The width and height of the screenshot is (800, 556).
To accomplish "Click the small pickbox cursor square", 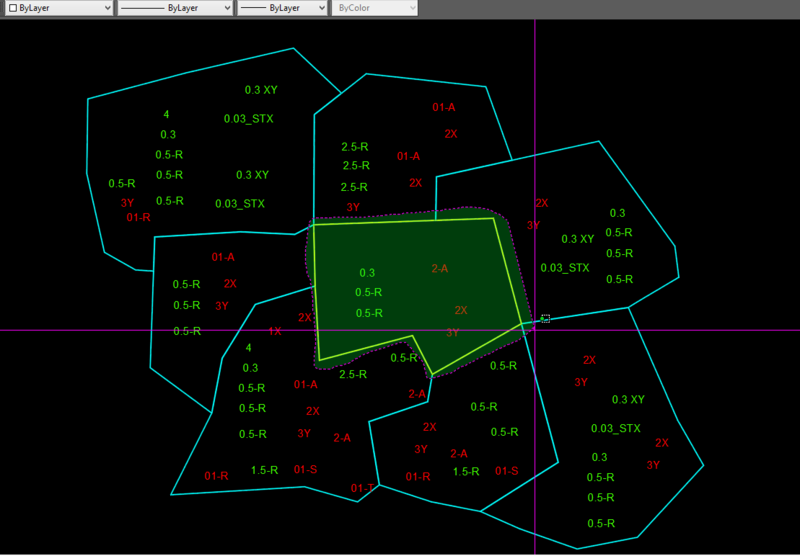I will point(546,319).
